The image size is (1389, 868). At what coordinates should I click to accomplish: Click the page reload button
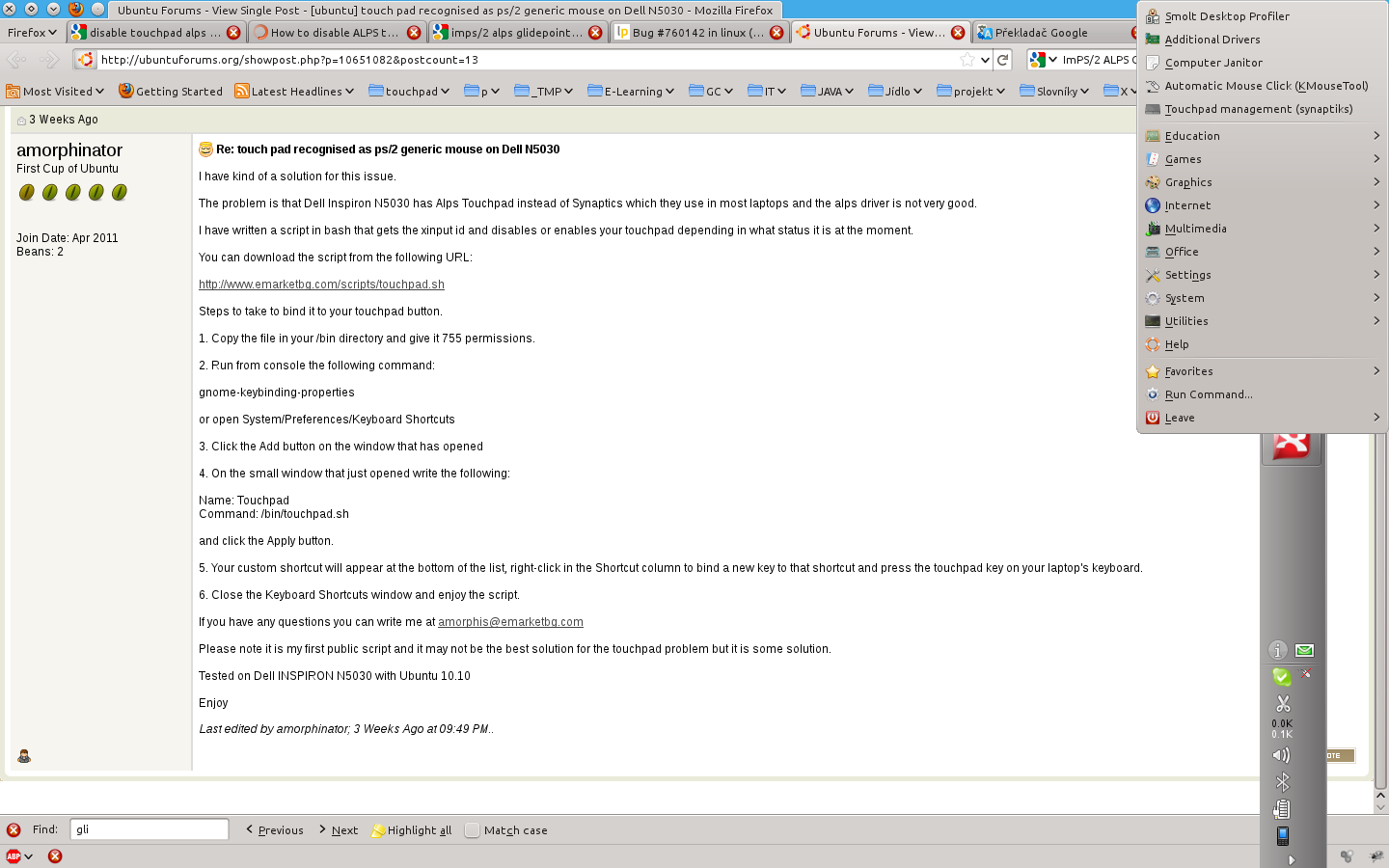coord(1003,60)
